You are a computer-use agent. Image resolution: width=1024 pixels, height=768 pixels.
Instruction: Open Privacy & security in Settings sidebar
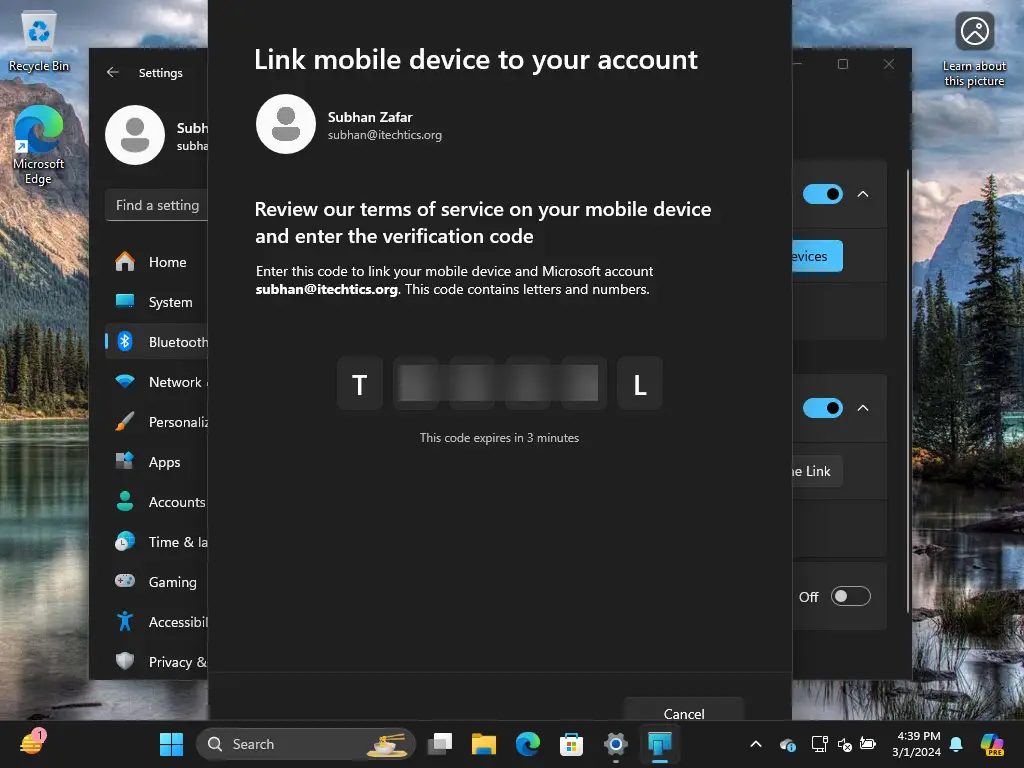[x=157, y=662]
